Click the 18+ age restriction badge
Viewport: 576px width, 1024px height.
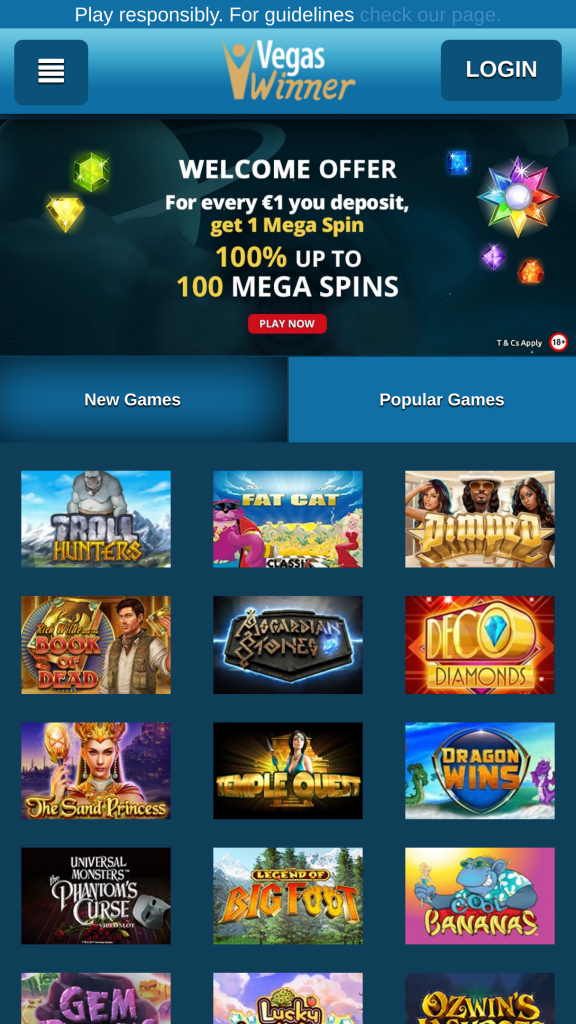[558, 342]
